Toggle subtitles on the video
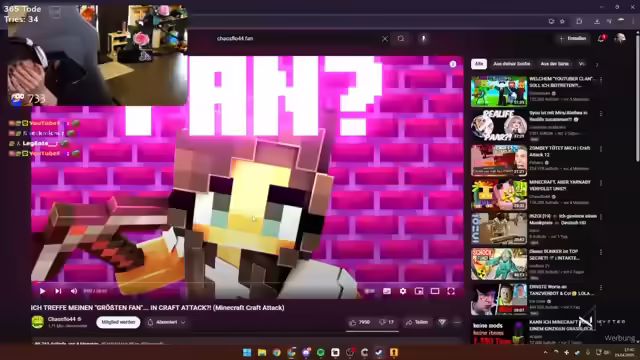The image size is (640, 360). pyautogui.click(x=387, y=291)
